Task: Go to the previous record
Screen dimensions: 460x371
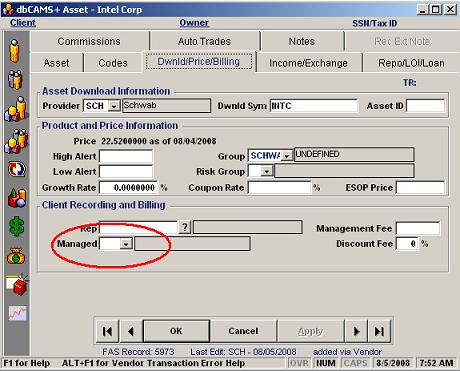Action: 131,331
